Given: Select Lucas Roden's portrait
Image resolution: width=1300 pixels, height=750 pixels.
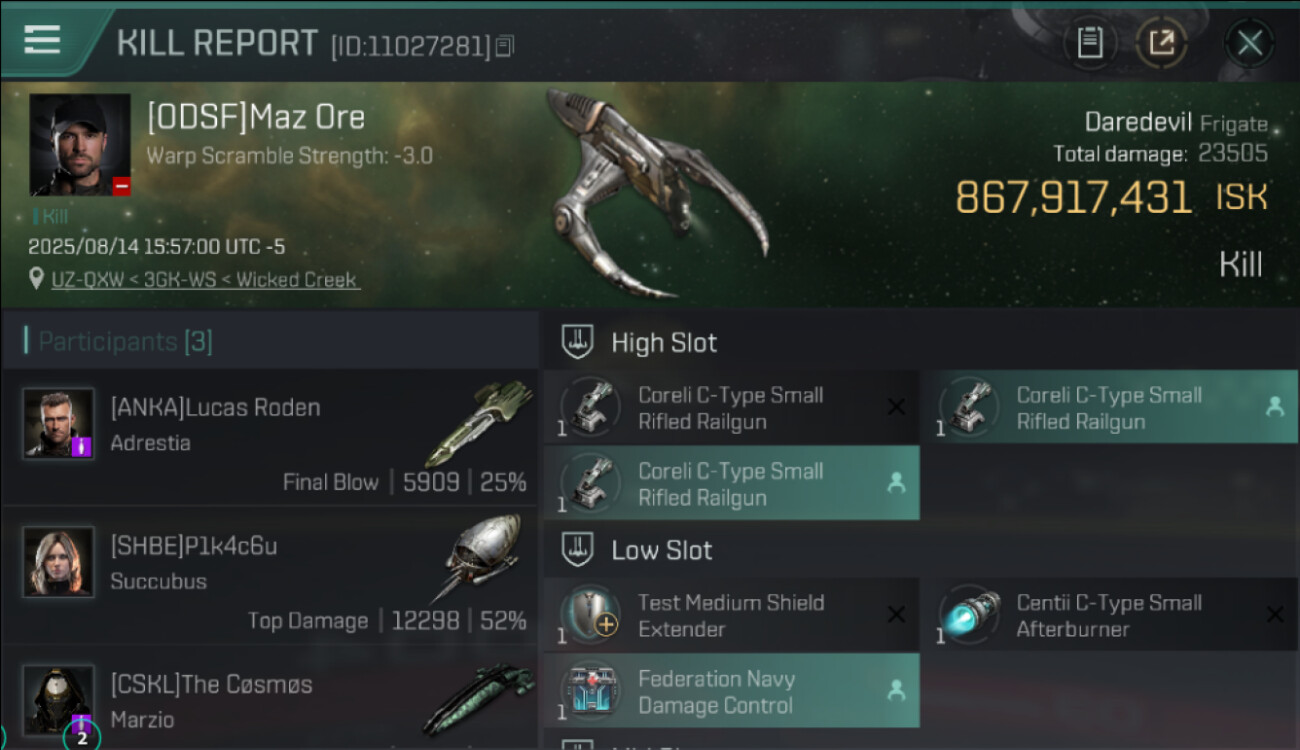Looking at the screenshot, I should point(59,424).
